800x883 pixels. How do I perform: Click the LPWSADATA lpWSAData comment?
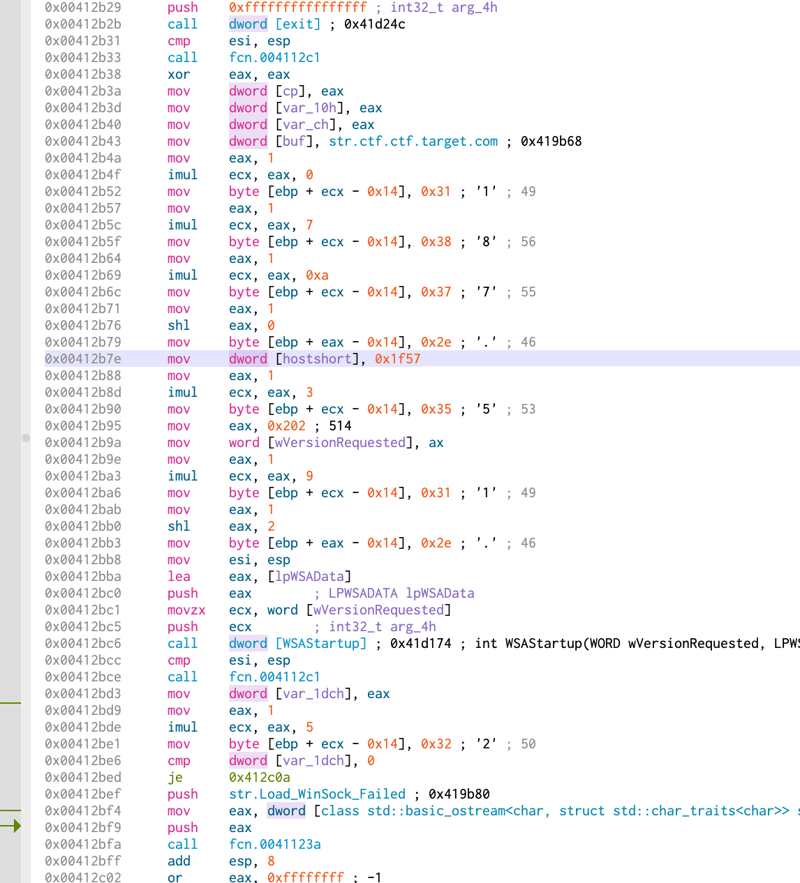[401, 593]
